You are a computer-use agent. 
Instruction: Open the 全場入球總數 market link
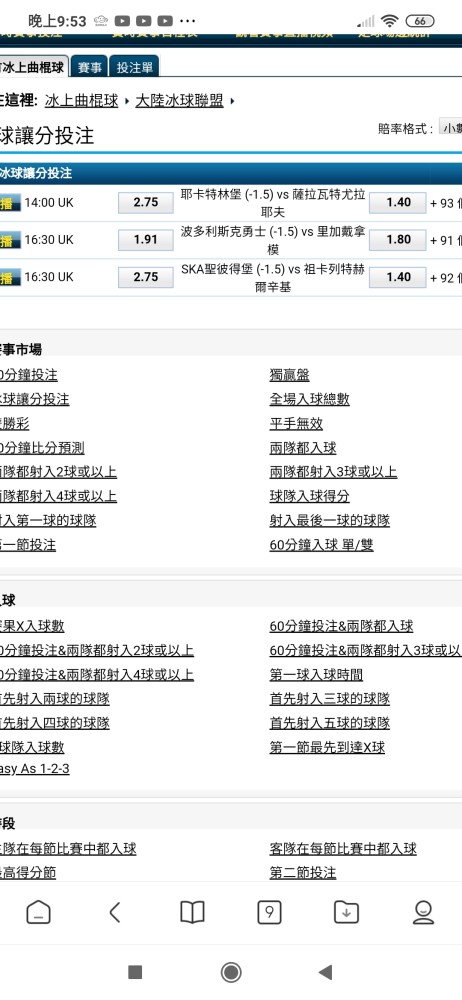[x=309, y=399]
